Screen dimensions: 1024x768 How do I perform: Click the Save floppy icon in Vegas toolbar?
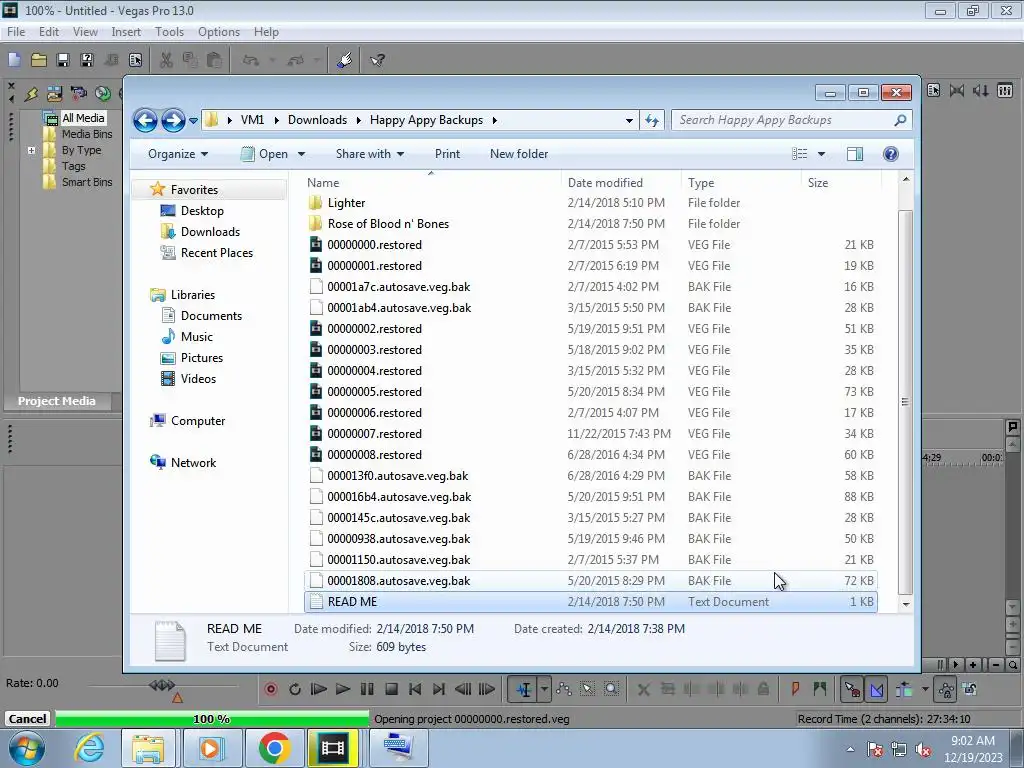(63, 60)
